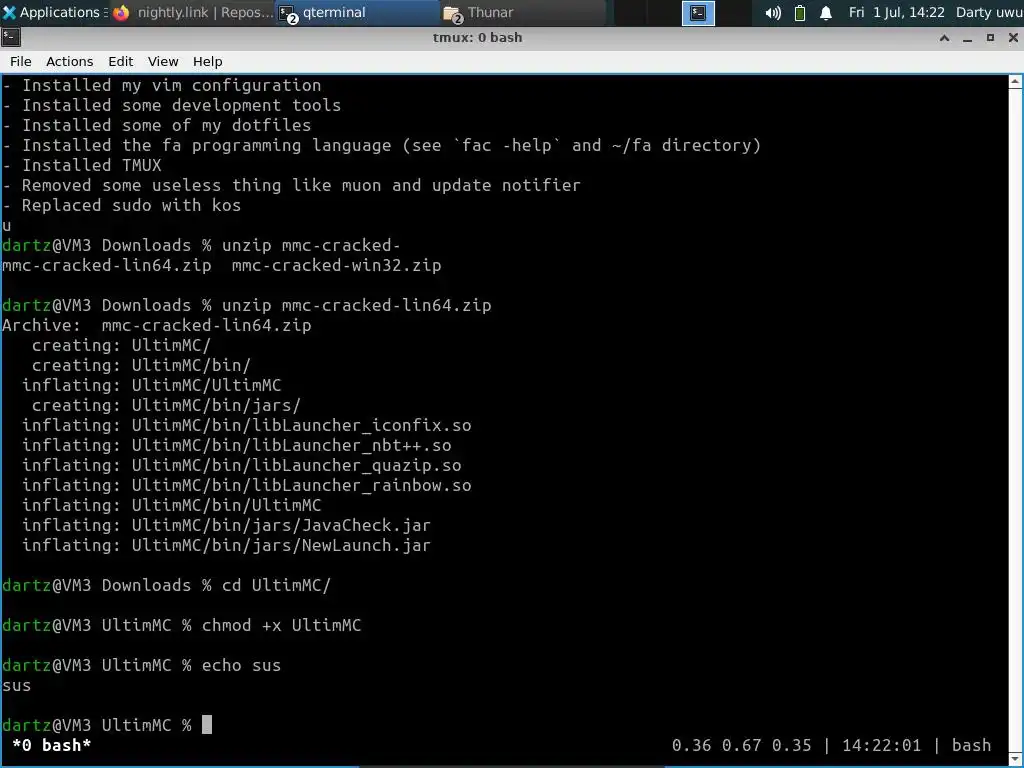Select the qterminal taskbar item
1024x768 pixels.
(355, 12)
